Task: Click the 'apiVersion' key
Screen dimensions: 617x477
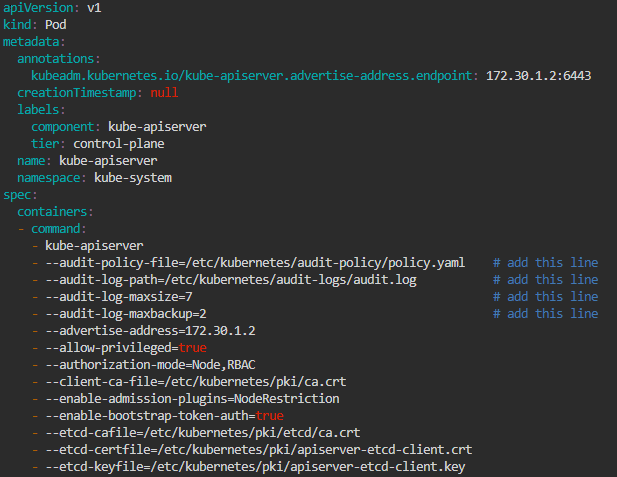Action: pos(38,7)
